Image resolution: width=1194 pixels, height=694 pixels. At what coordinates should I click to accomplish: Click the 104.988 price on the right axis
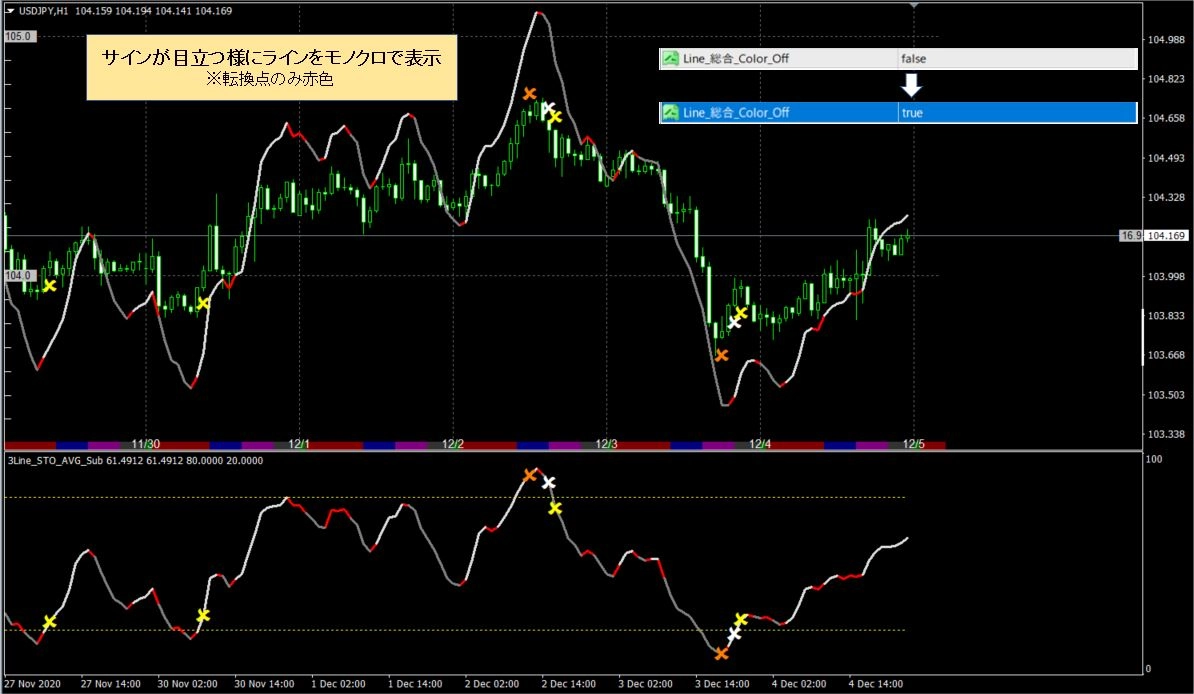click(1167, 40)
